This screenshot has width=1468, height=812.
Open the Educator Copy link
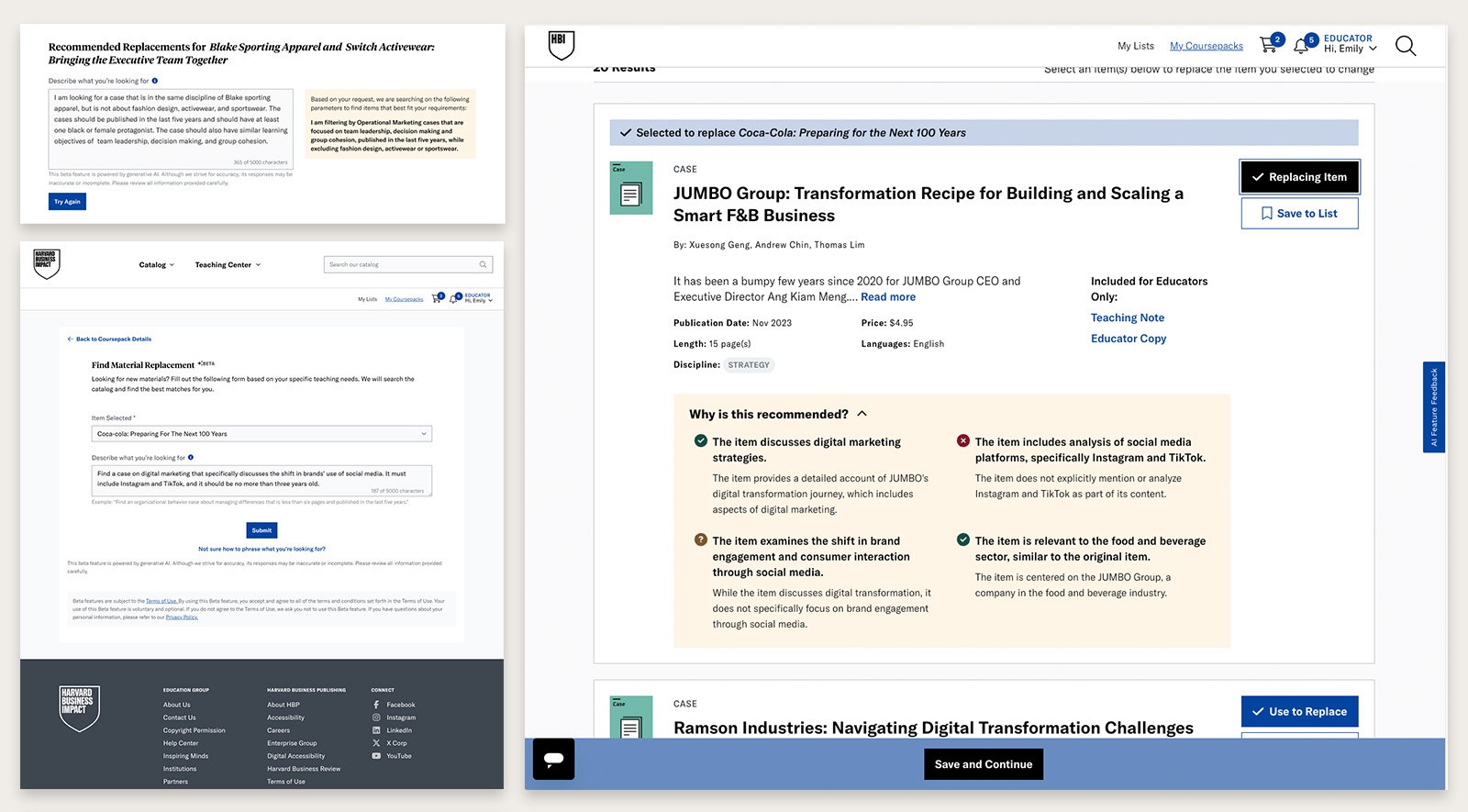click(x=1129, y=339)
